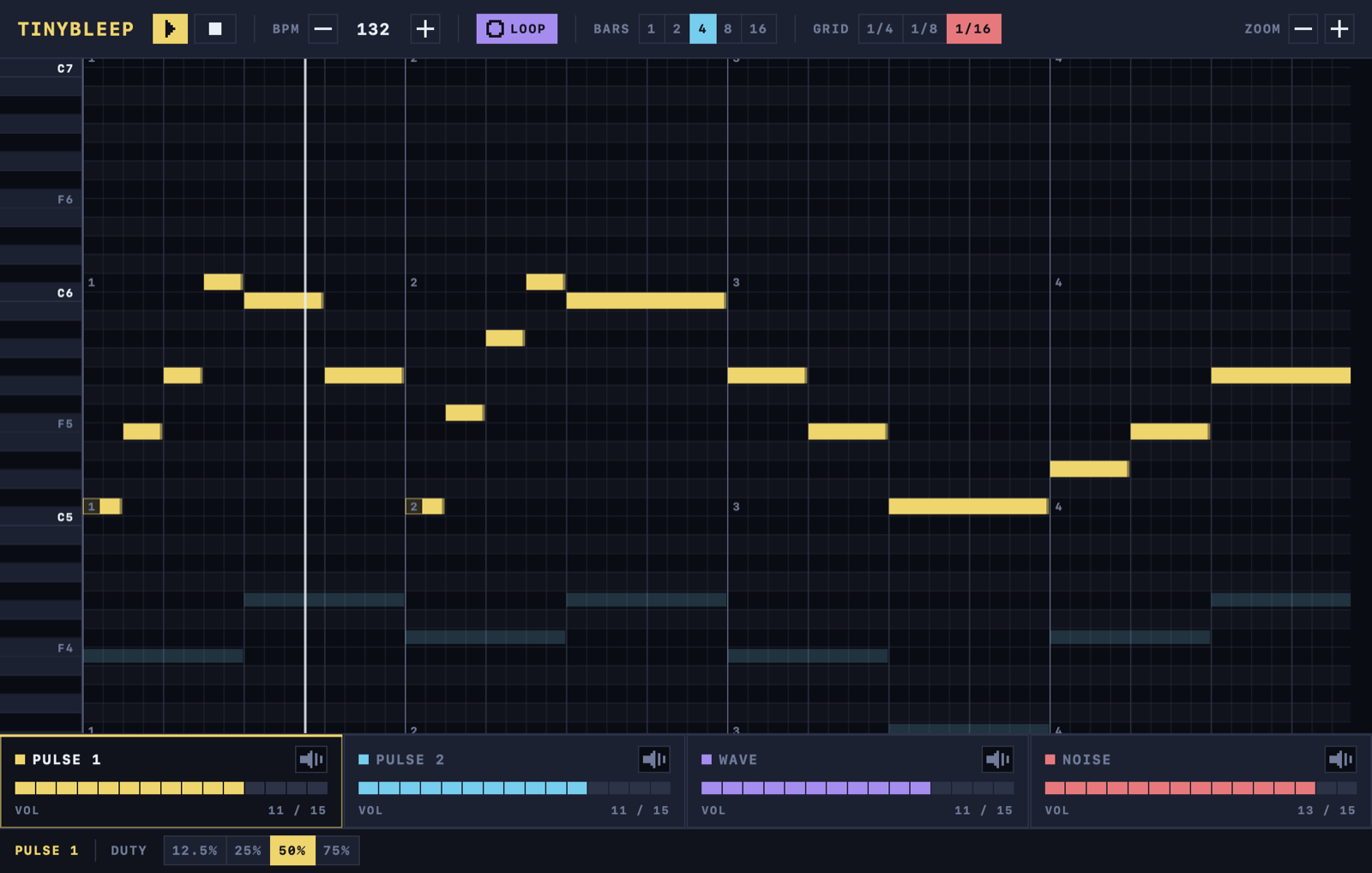Select the Noise channel tab
This screenshot has height=873, width=1372.
(x=1200, y=780)
